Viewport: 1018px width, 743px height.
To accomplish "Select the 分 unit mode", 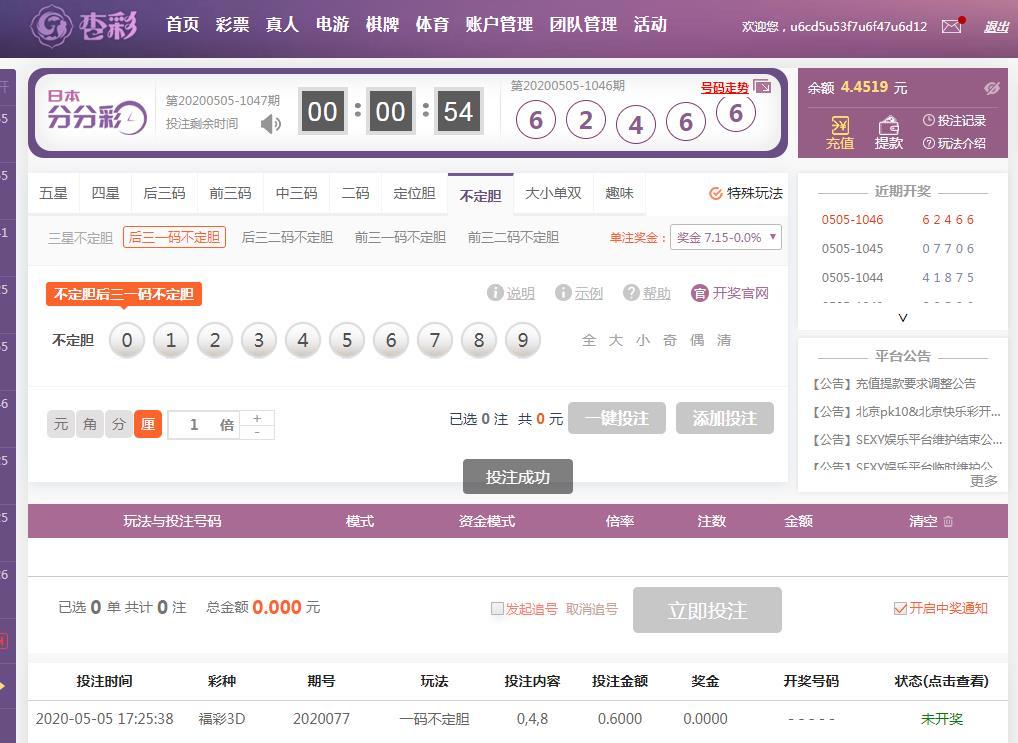I will [x=119, y=424].
